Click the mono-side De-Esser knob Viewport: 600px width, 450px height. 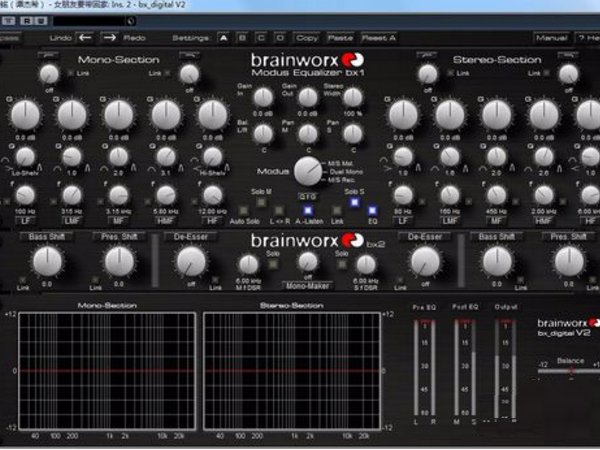[x=191, y=262]
